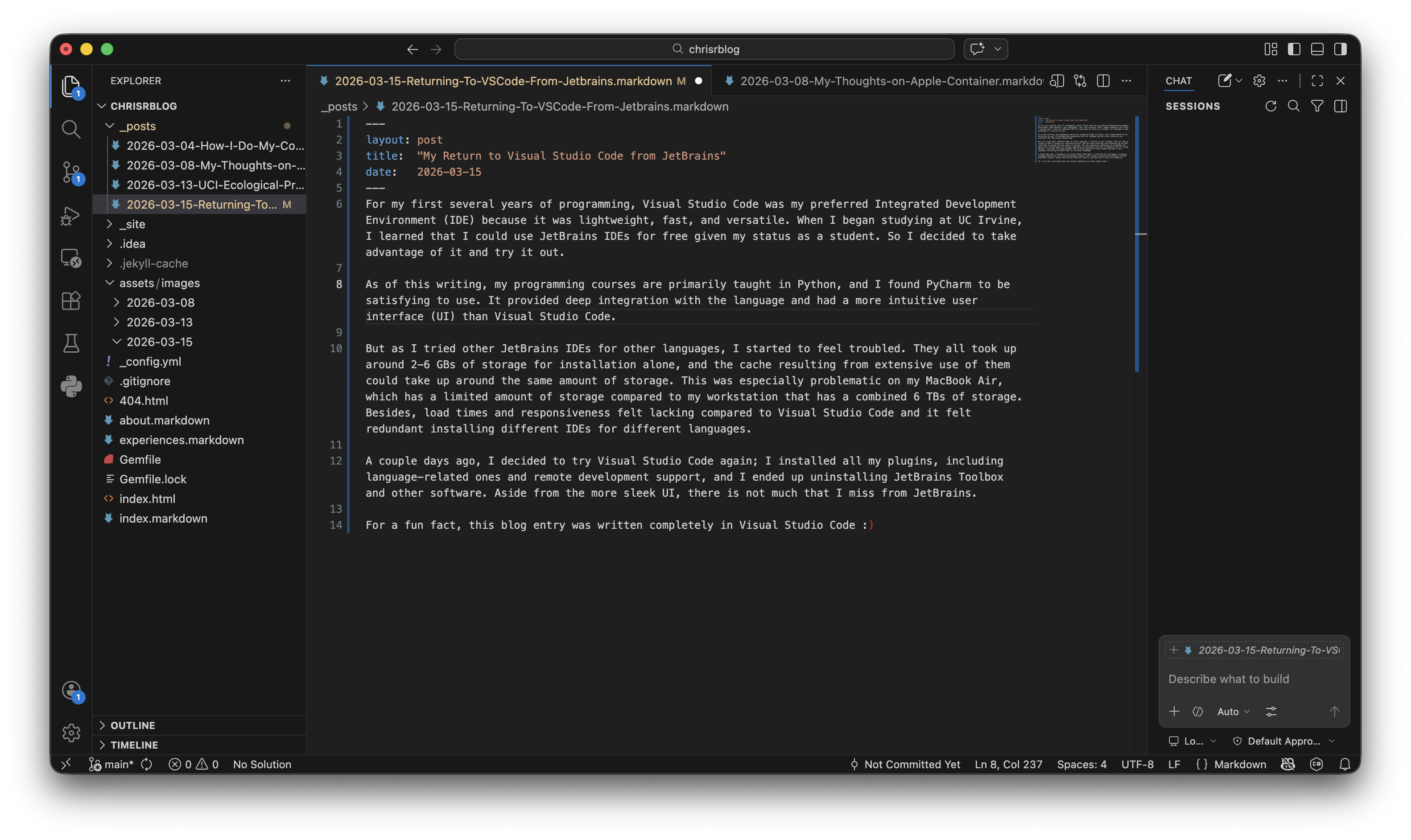Open the Python sidebar view
Image resolution: width=1411 pixels, height=840 pixels.
pyautogui.click(x=71, y=386)
